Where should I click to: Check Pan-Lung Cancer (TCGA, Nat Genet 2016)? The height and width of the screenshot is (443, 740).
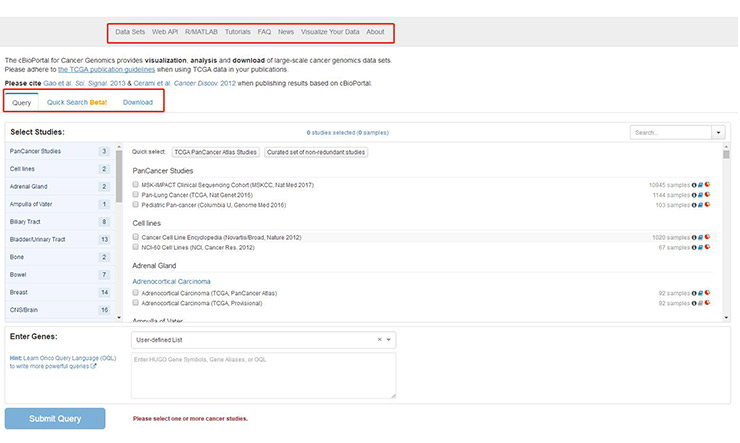[x=135, y=194]
